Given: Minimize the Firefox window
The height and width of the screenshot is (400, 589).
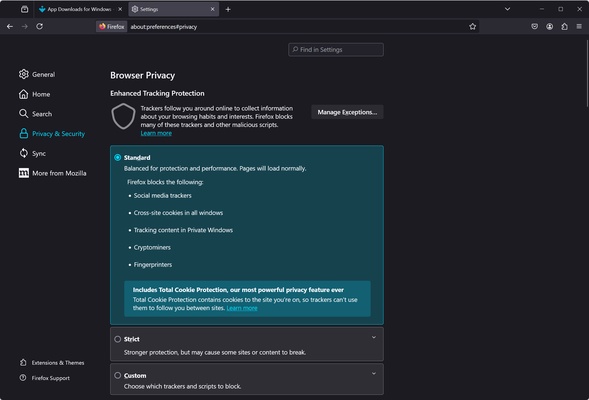Looking at the screenshot, I should pos(542,9).
